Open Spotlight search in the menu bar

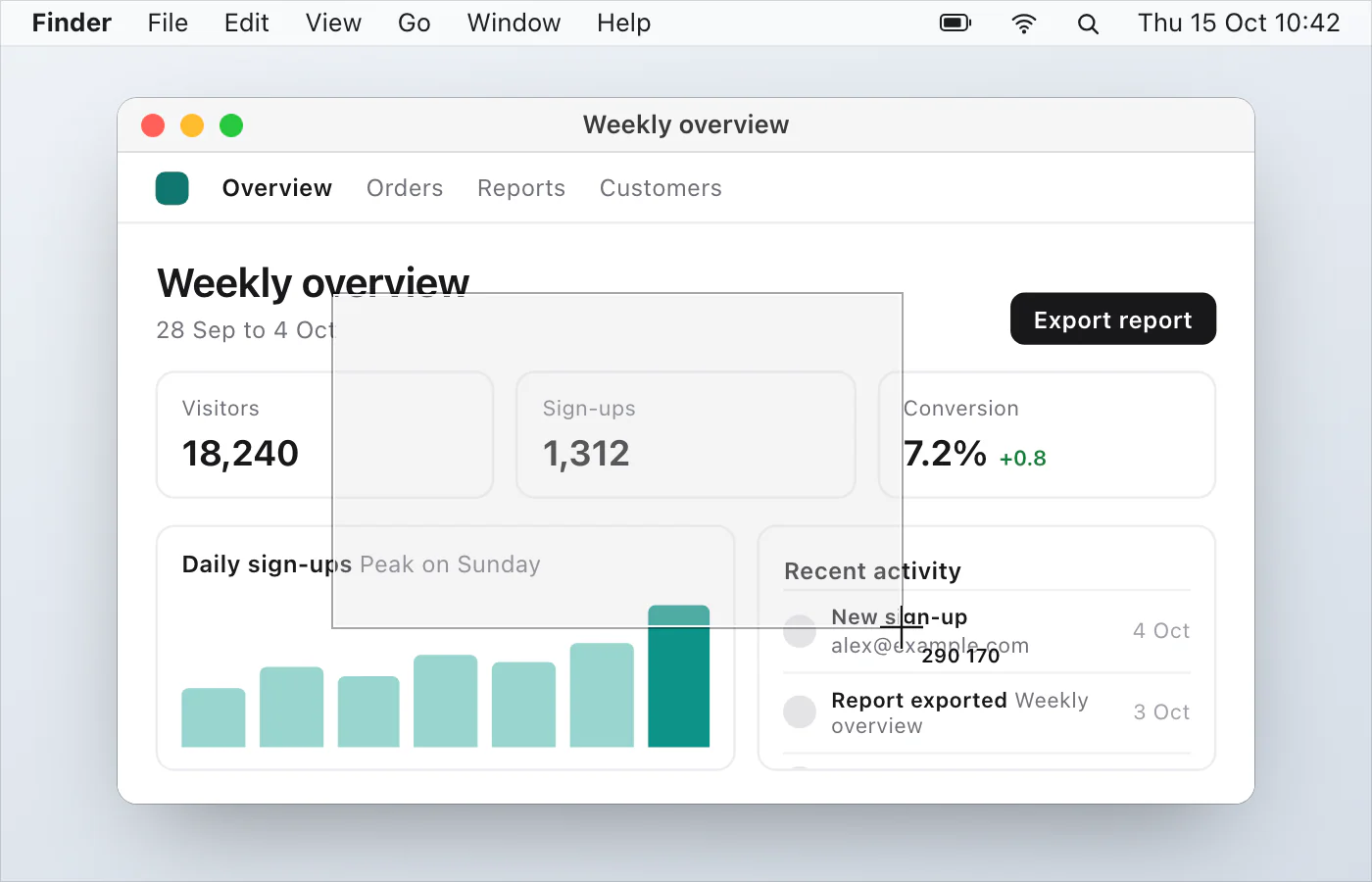[1088, 24]
